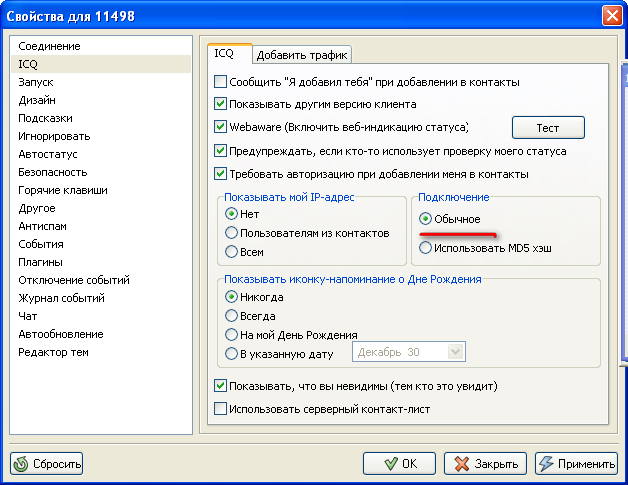Select Соединение in the settings list
The image size is (628, 485).
(x=49, y=46)
